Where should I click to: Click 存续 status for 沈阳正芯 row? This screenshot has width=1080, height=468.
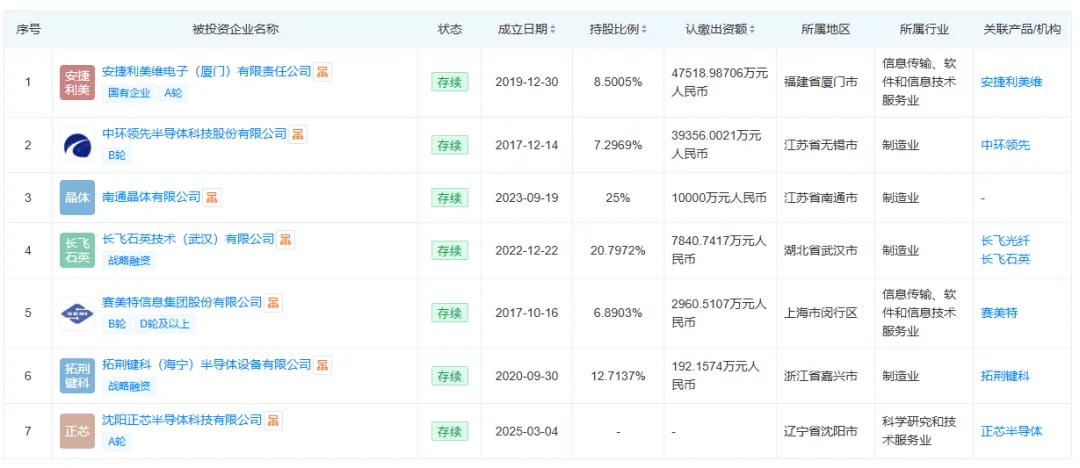pos(450,431)
